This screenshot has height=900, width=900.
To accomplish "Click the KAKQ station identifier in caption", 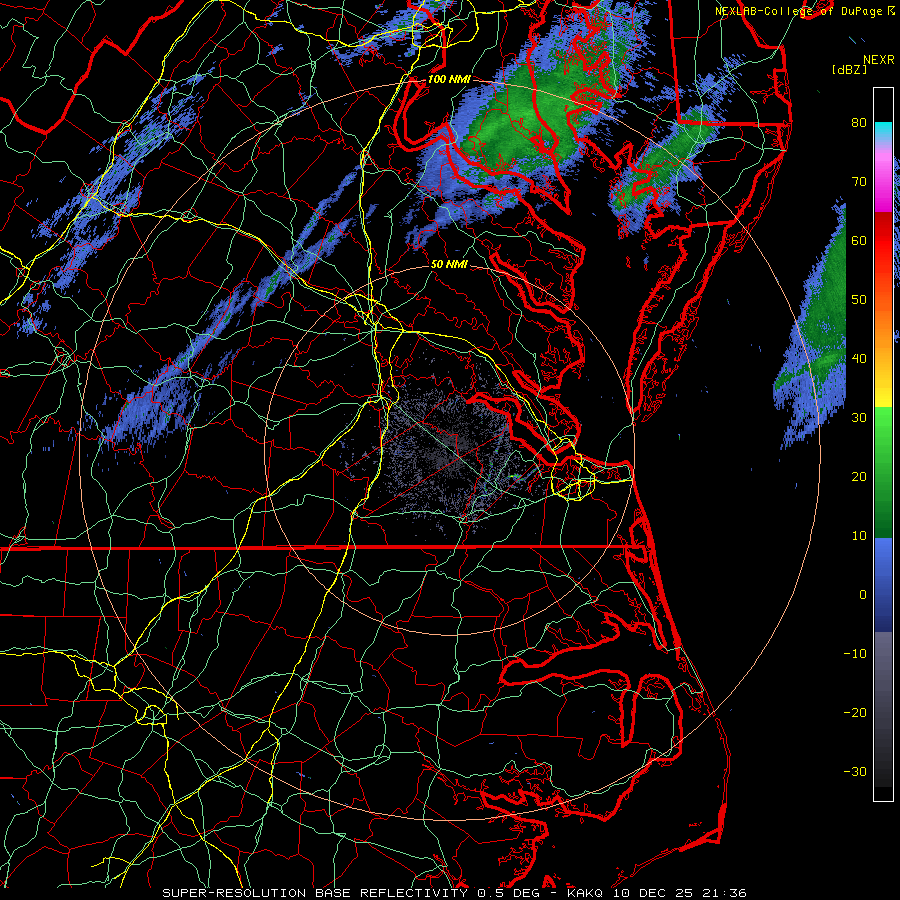I will [x=585, y=893].
